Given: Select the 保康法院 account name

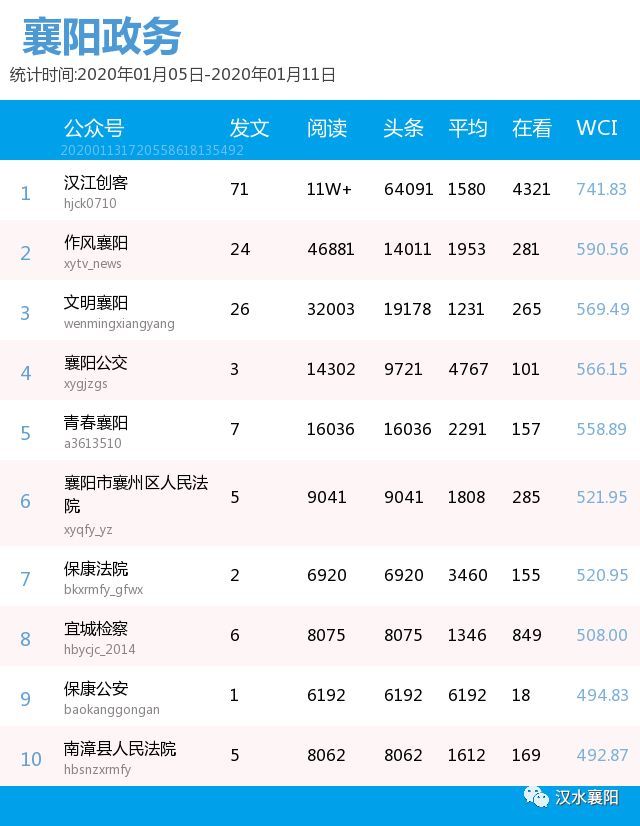Looking at the screenshot, I should 96,569.
